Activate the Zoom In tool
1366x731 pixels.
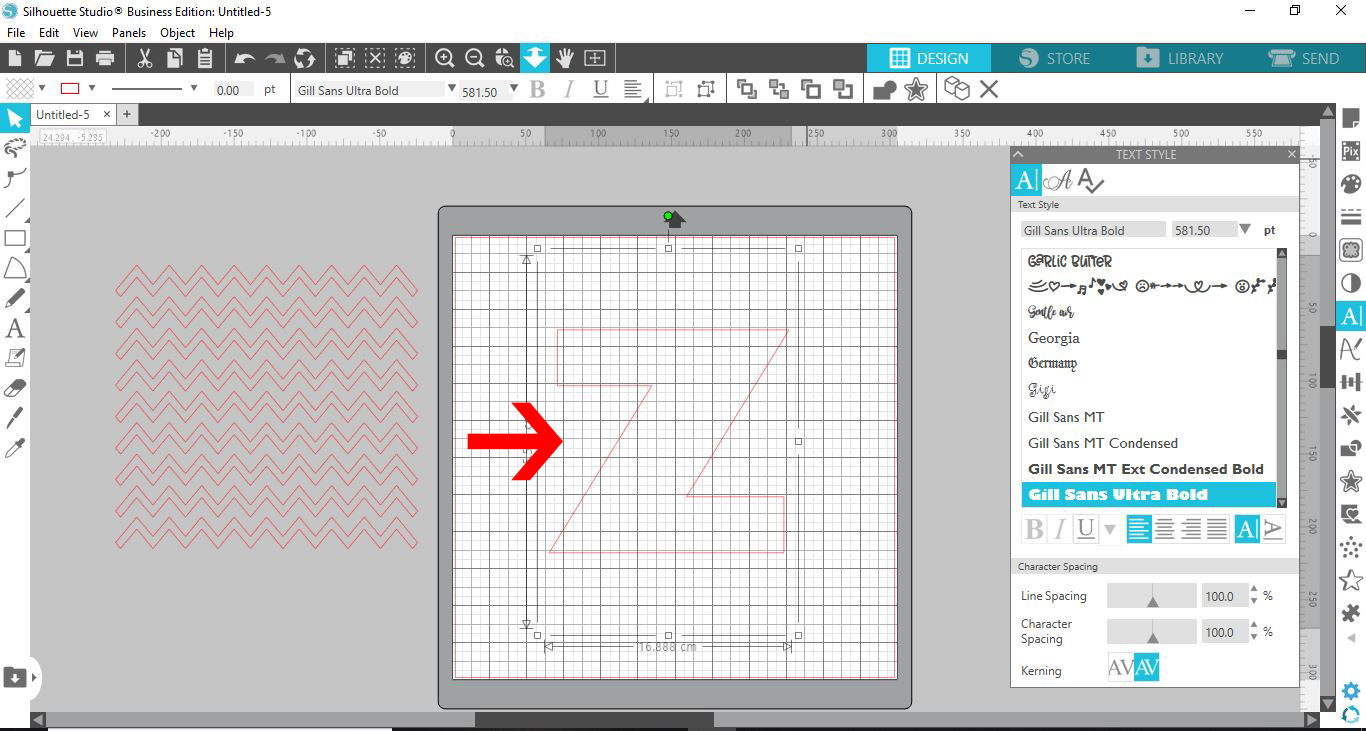[445, 58]
